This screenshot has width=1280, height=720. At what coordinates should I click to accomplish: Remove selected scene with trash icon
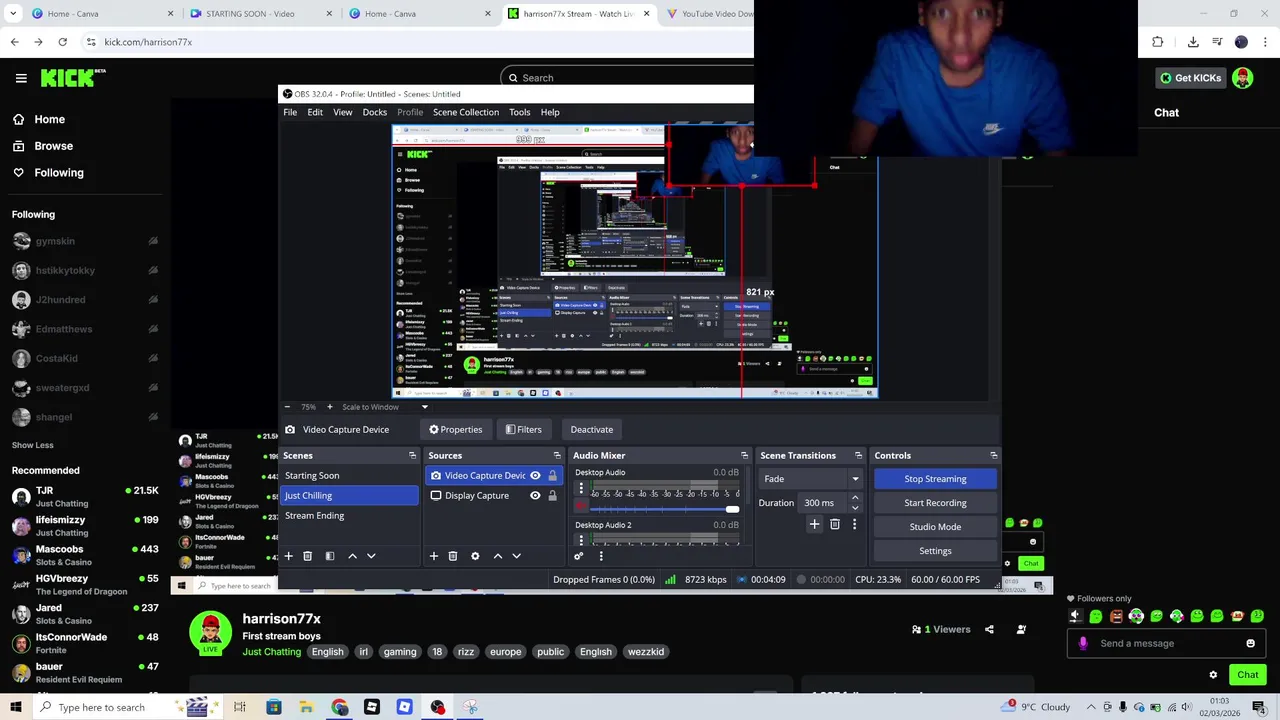308,556
